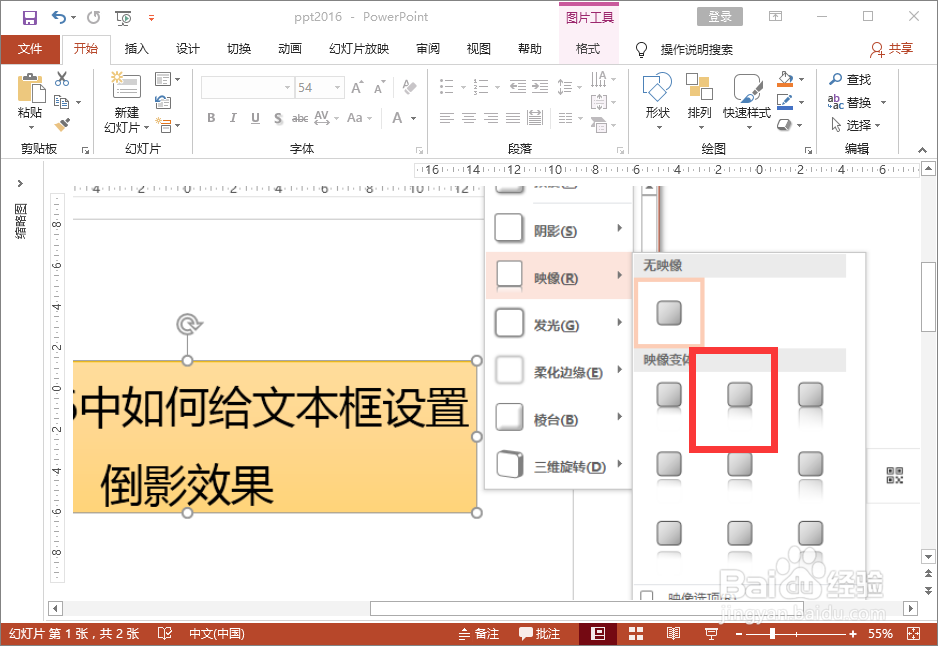938x646 pixels.
Task: Open Quick Styles gallery
Action: pos(747,102)
